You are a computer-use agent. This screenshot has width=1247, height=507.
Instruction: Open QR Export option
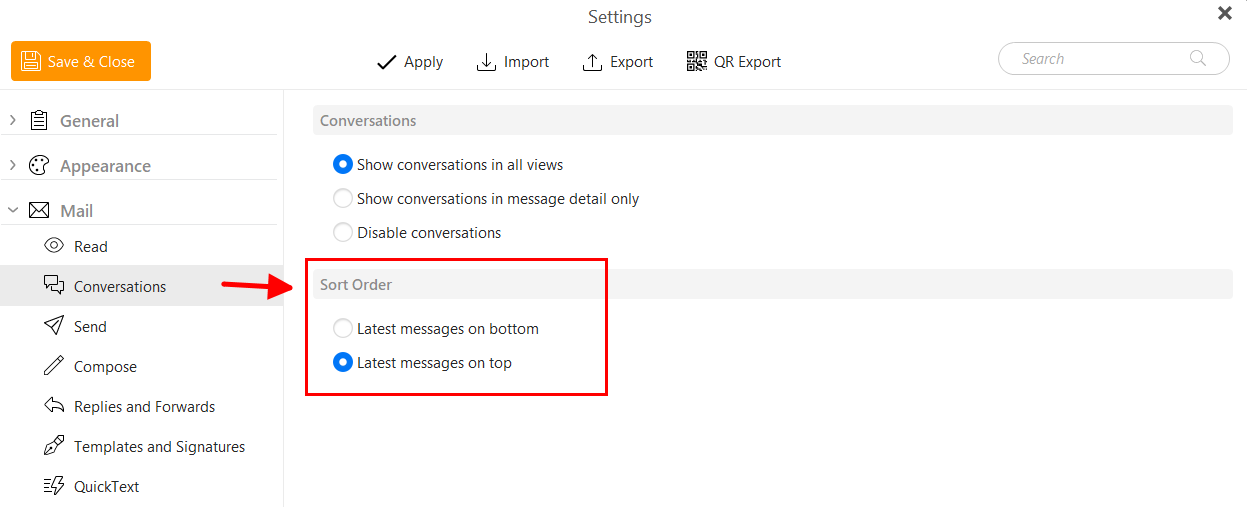[734, 62]
